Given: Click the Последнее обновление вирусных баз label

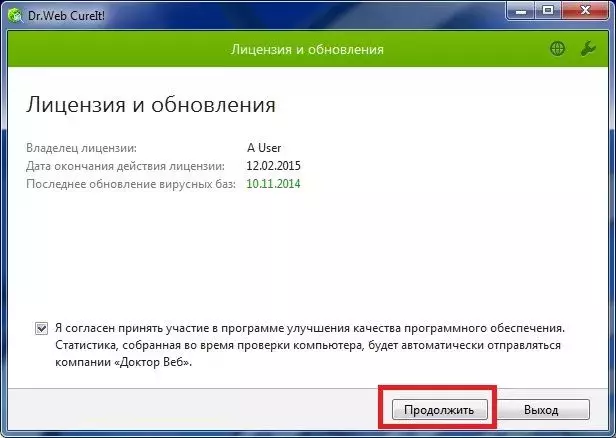Looking at the screenshot, I should [131, 184].
